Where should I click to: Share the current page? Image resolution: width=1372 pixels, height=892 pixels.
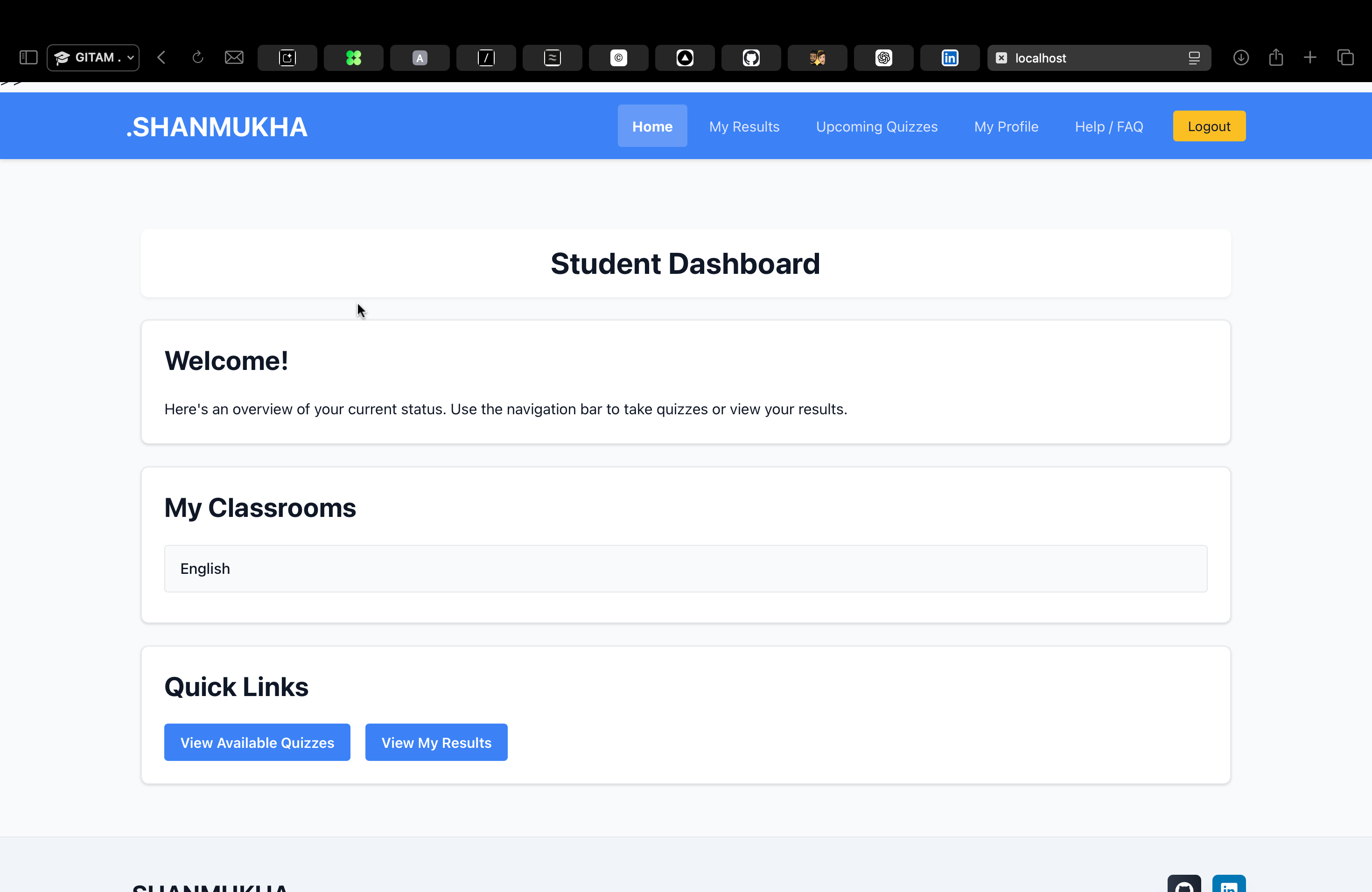click(x=1276, y=58)
